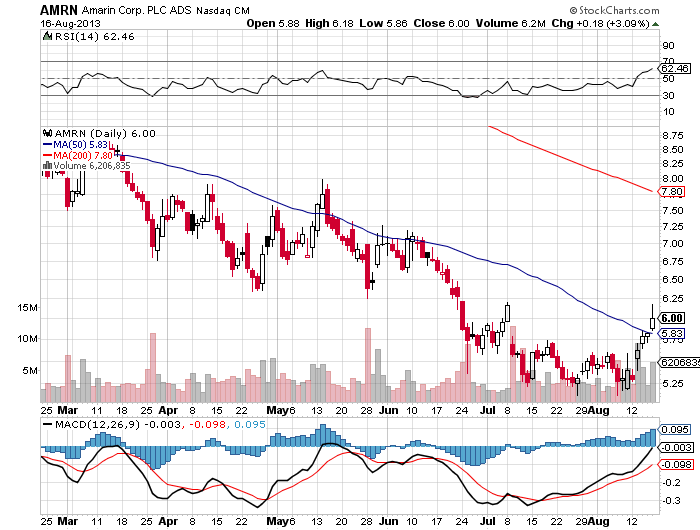
Task: Click the -0.003 tag on MACD right axis
Action: (677, 447)
